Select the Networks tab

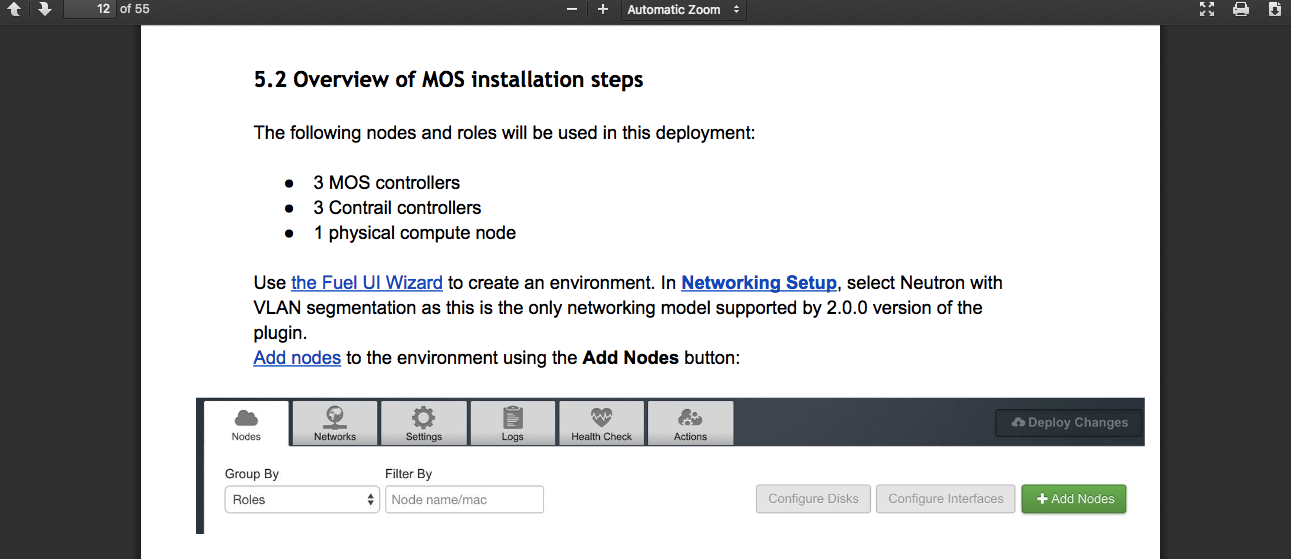pyautogui.click(x=335, y=423)
